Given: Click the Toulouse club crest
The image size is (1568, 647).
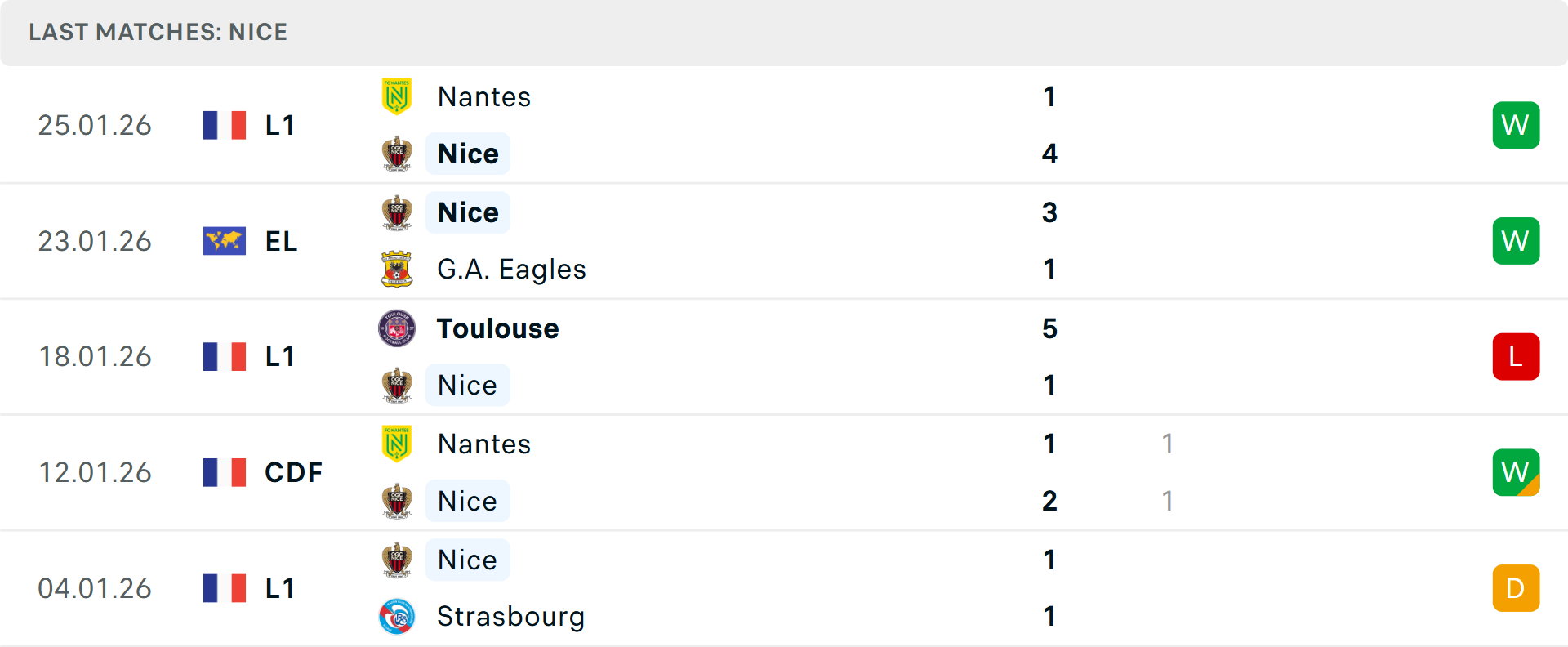Looking at the screenshot, I should [397, 328].
